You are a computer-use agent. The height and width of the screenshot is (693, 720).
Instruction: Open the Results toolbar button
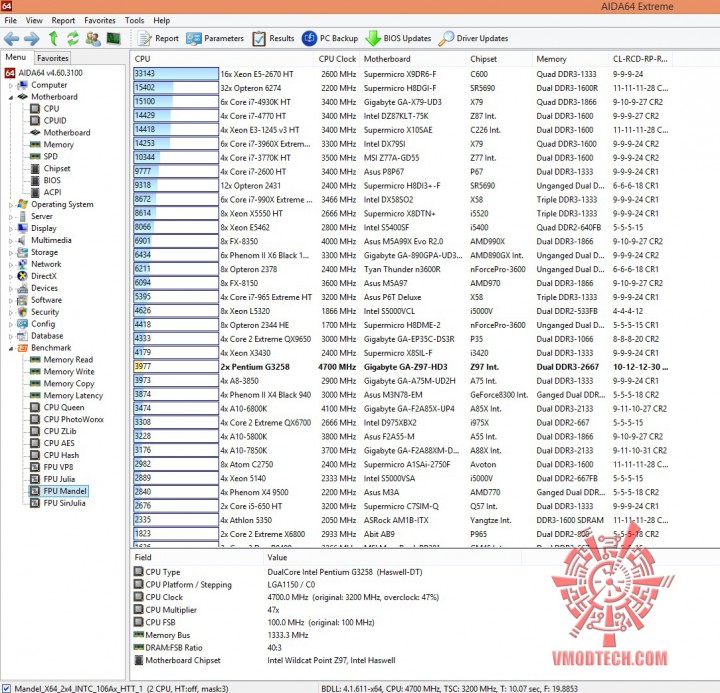[274, 39]
